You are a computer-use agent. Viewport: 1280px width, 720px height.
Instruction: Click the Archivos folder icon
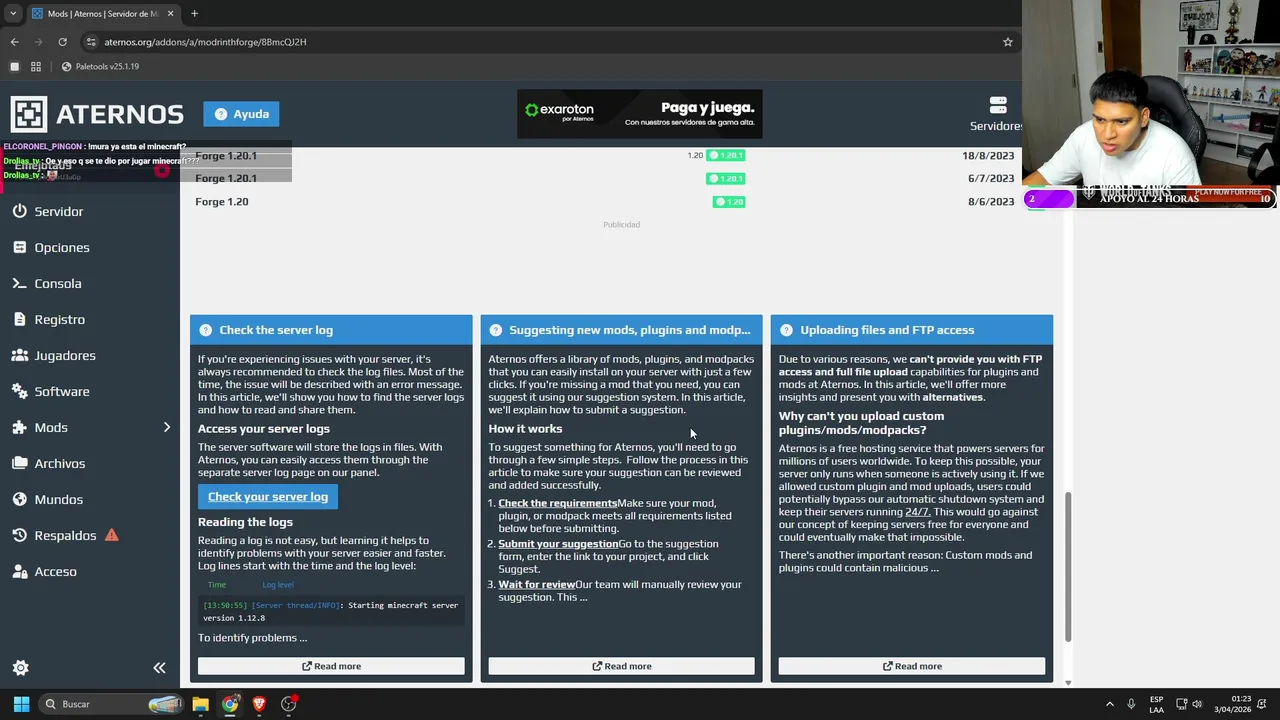tap(20, 463)
